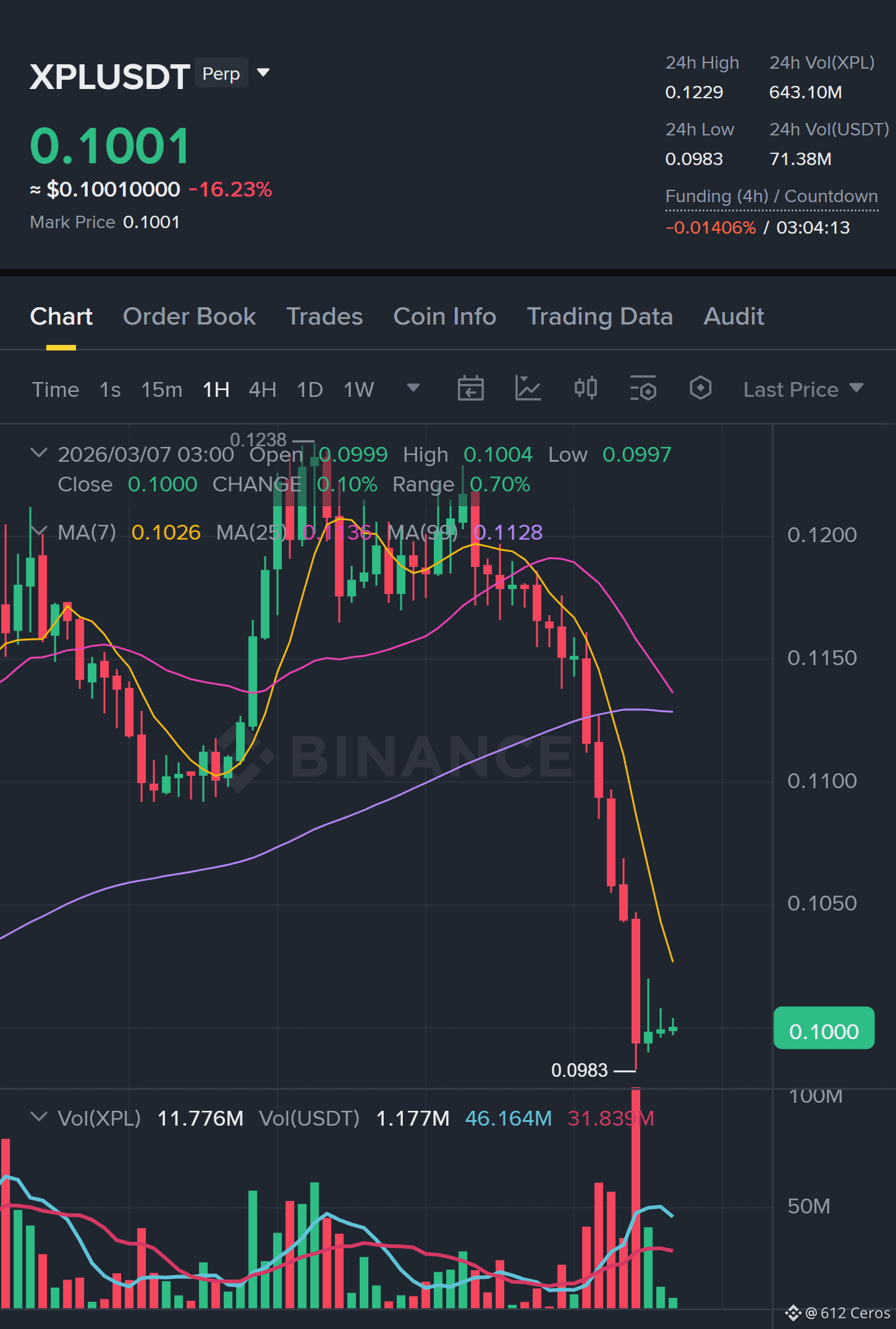Switch to the Order Book tab
Viewport: 896px width, 1329px height.
point(189,316)
